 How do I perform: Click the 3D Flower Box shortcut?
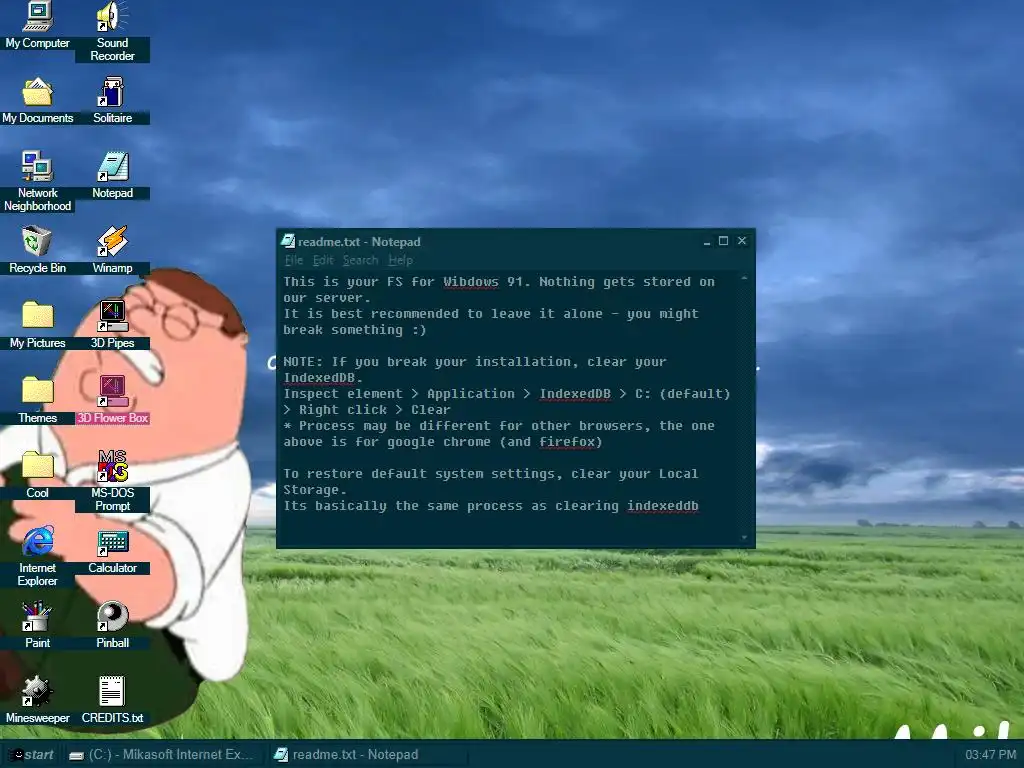(112, 400)
